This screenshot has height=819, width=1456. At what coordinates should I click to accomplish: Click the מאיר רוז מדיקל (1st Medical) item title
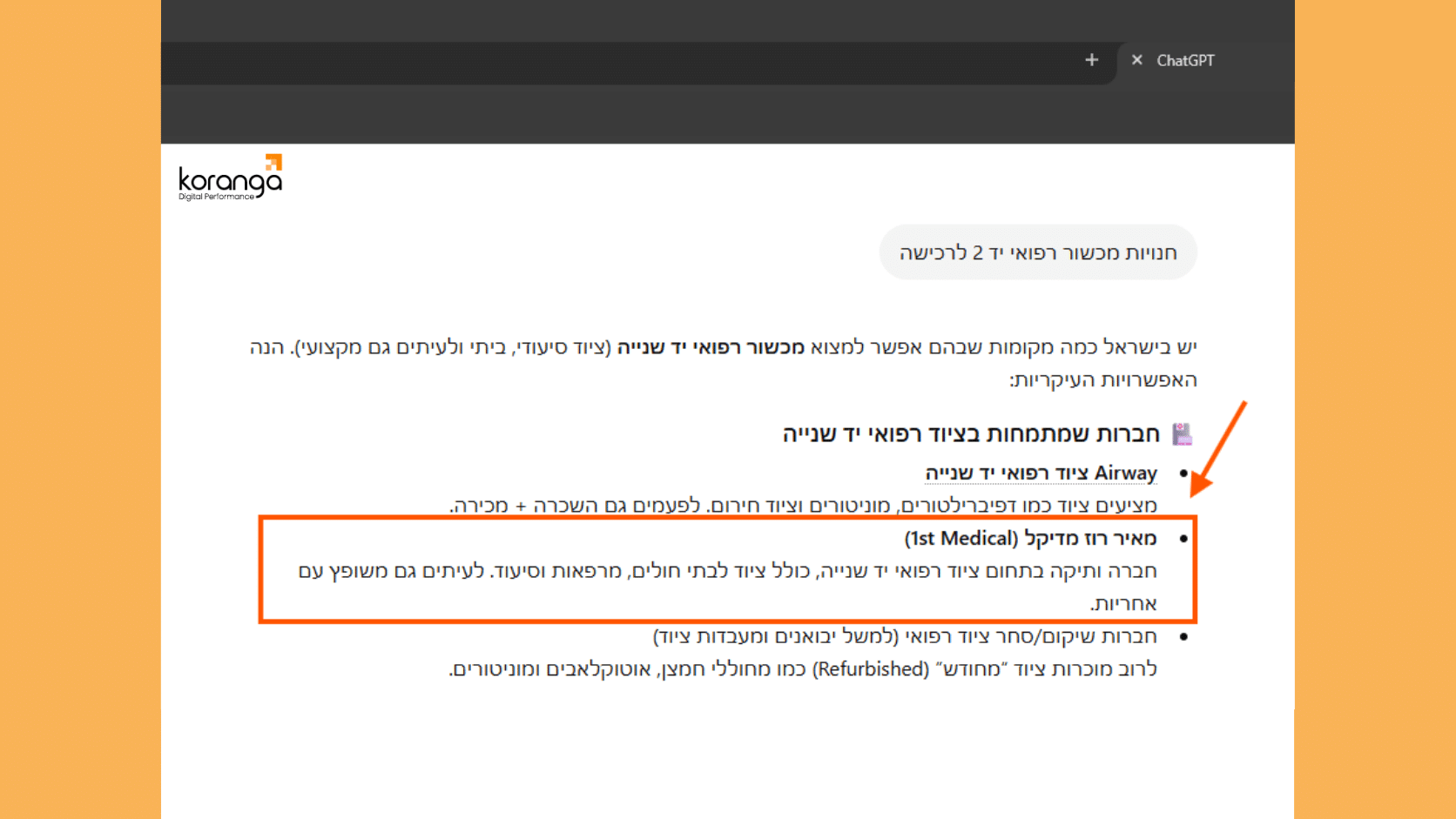click(1030, 539)
